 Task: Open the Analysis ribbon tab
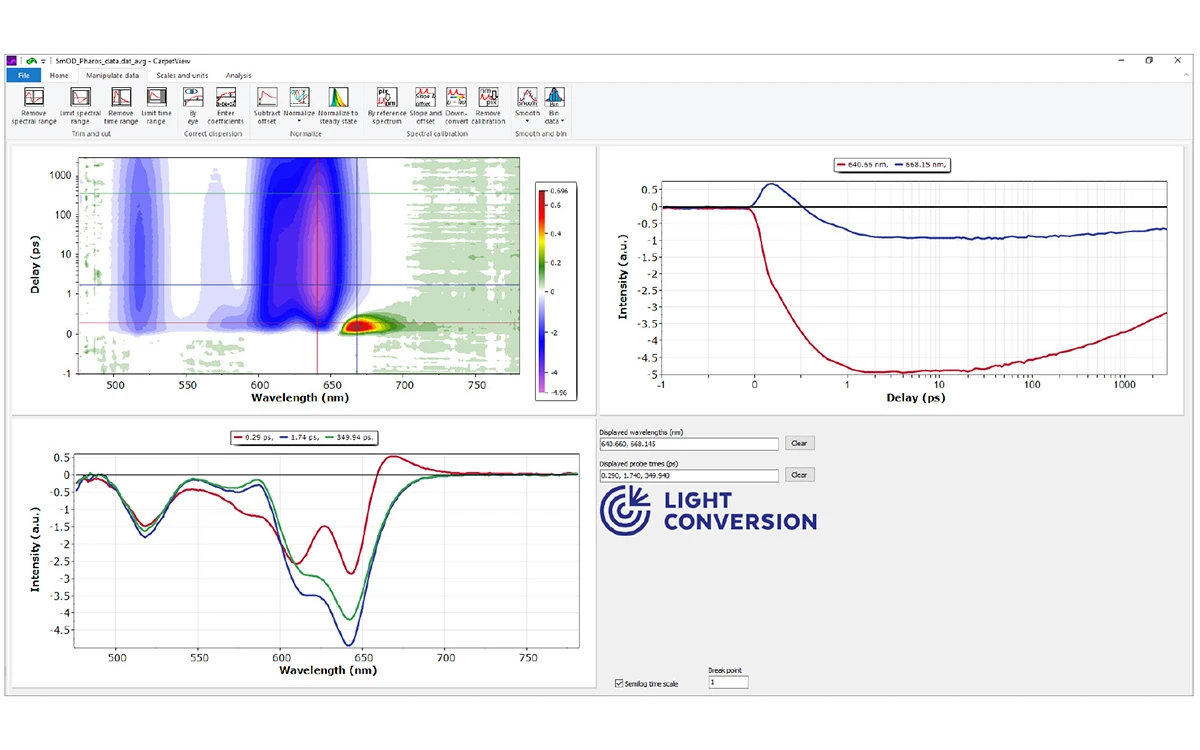[x=238, y=75]
